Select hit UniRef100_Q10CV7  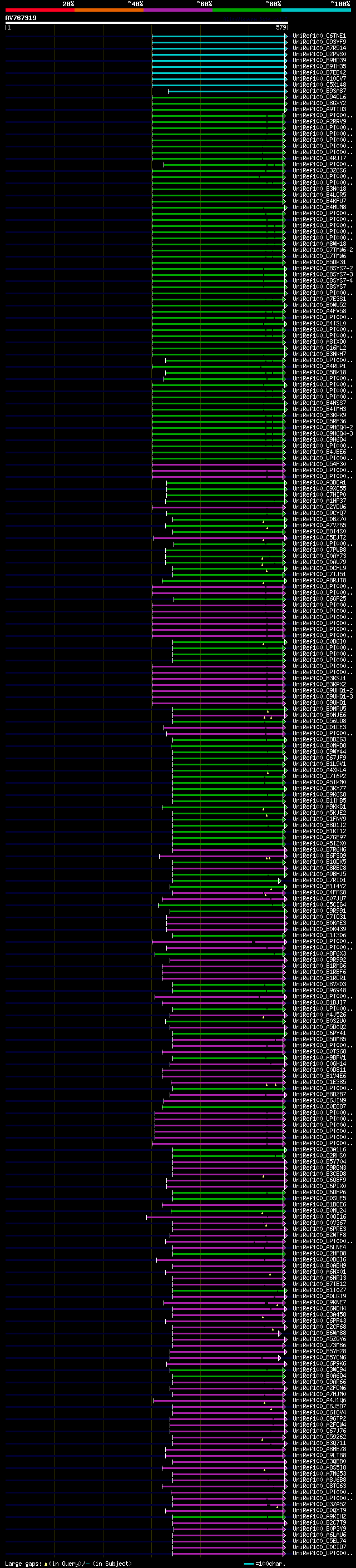coord(319,78)
